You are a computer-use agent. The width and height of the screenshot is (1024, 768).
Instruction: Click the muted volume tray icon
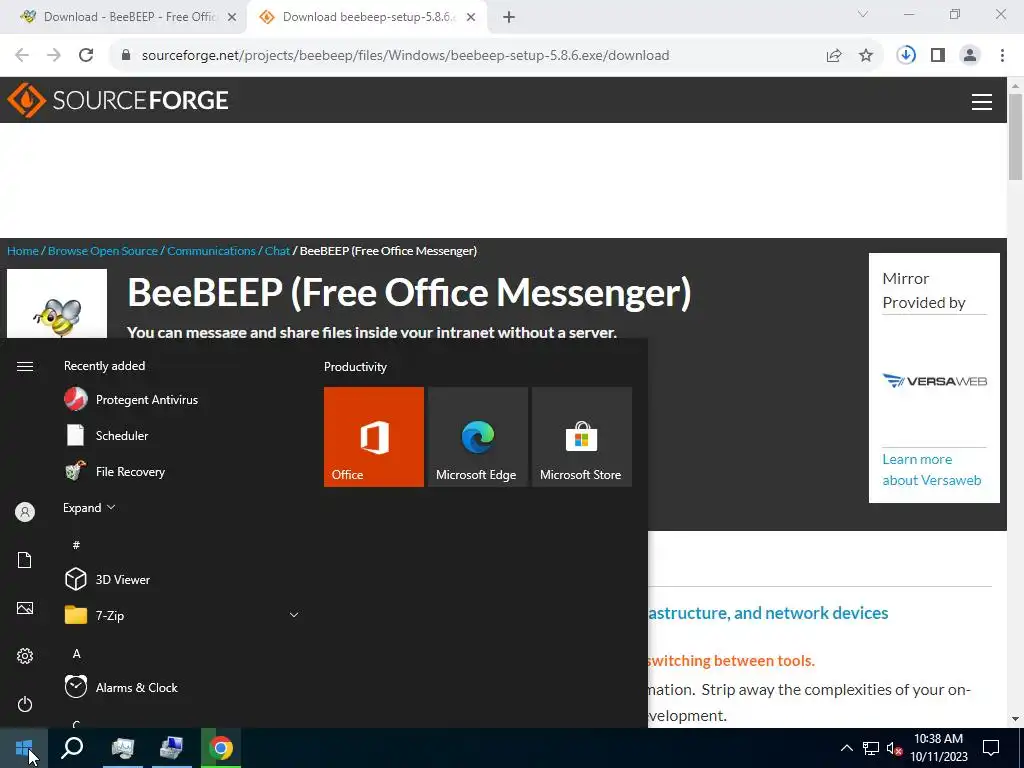click(x=894, y=748)
